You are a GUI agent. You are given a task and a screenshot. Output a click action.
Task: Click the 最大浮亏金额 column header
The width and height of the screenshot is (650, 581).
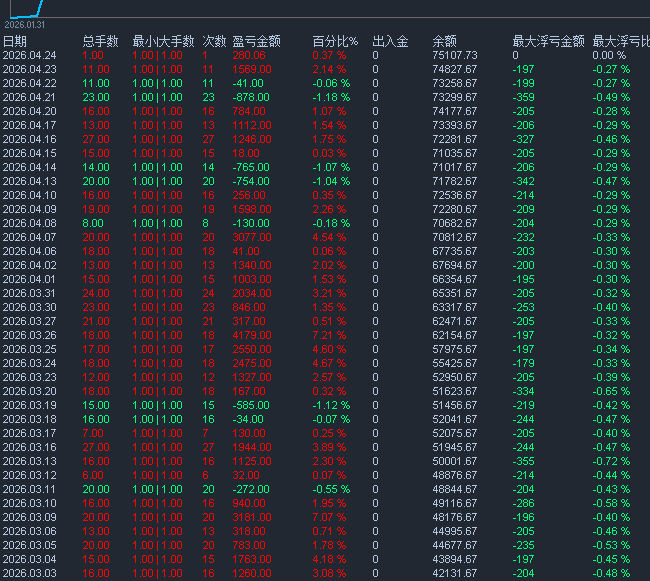point(546,41)
